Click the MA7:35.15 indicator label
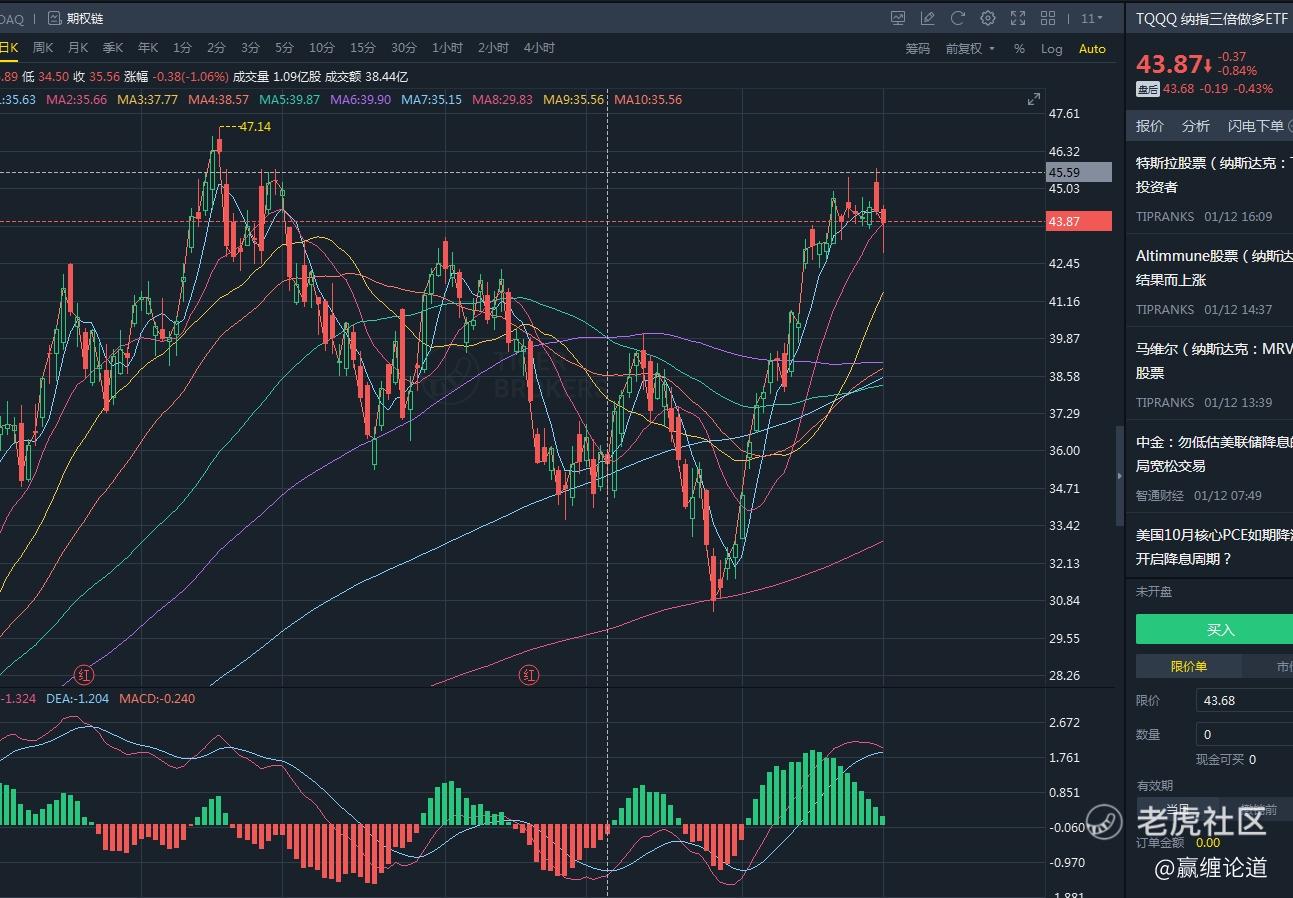 [x=431, y=99]
